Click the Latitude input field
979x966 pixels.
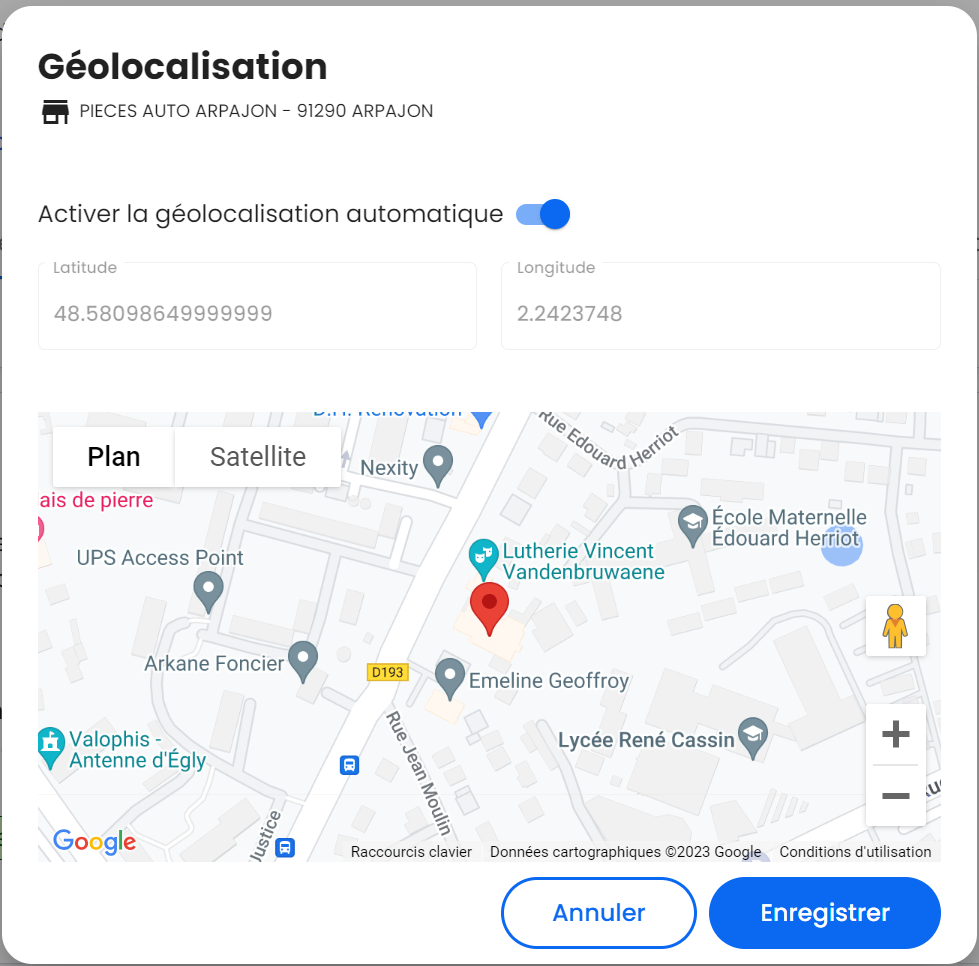(x=257, y=306)
